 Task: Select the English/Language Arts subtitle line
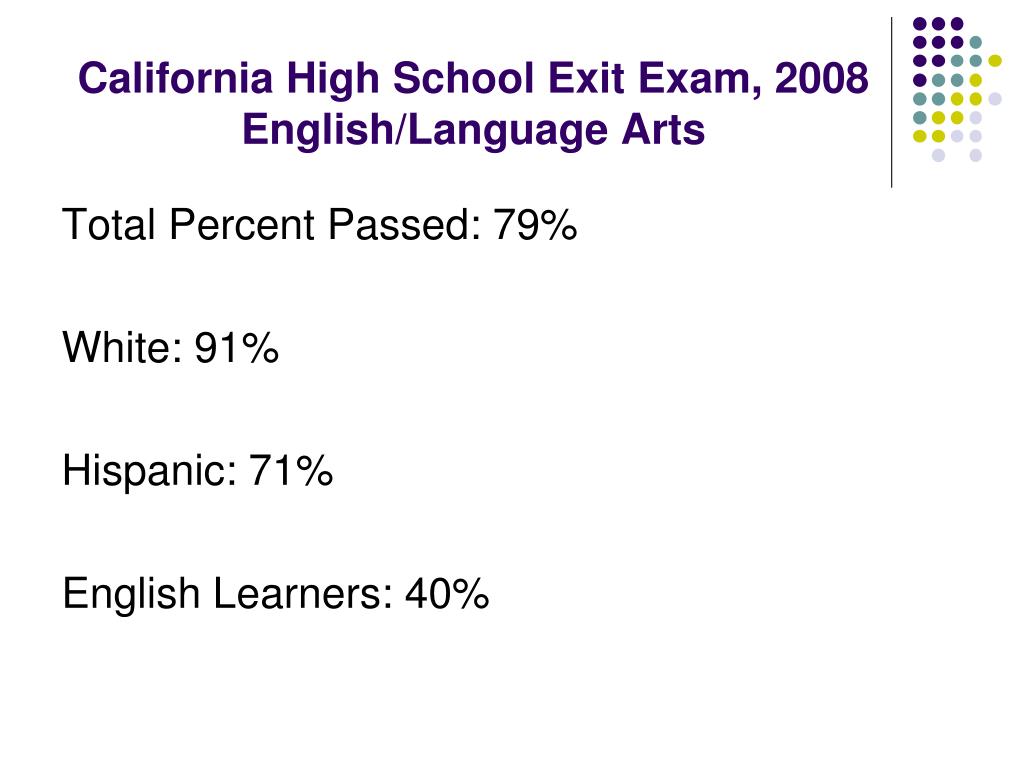pos(473,129)
